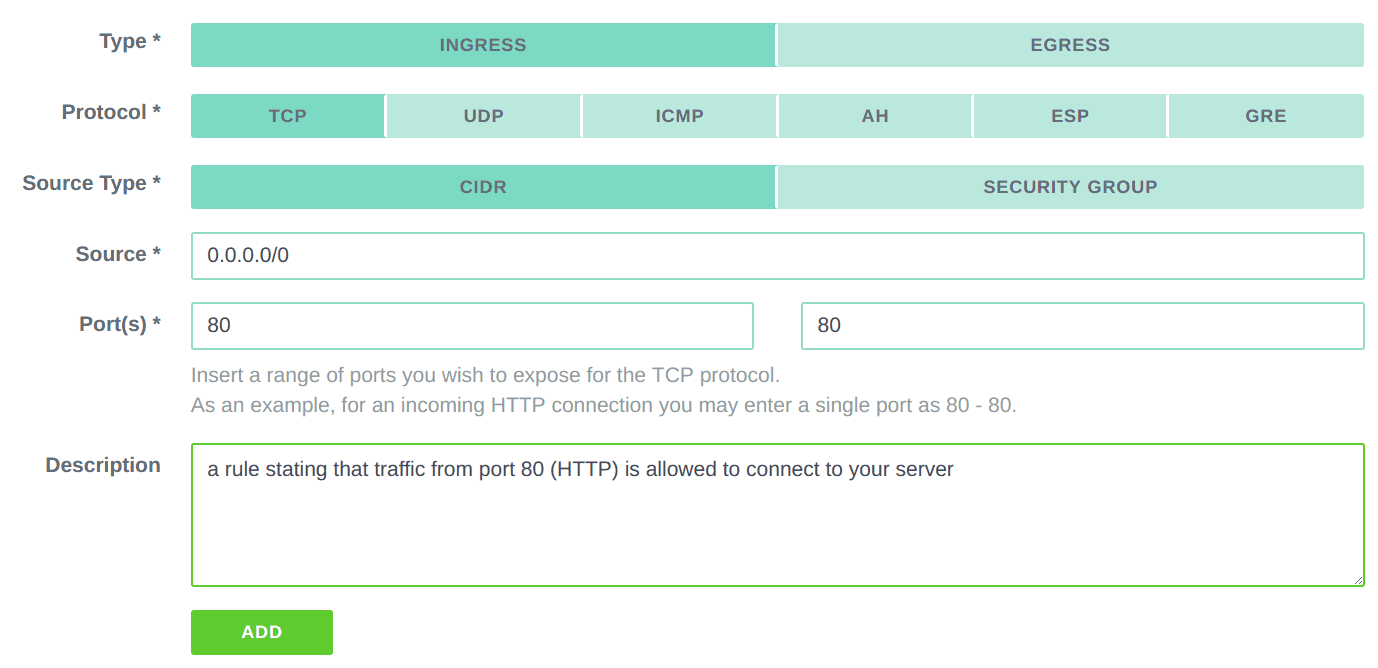The image size is (1378, 668).
Task: Select the INGRESS rule type
Action: (x=483, y=45)
